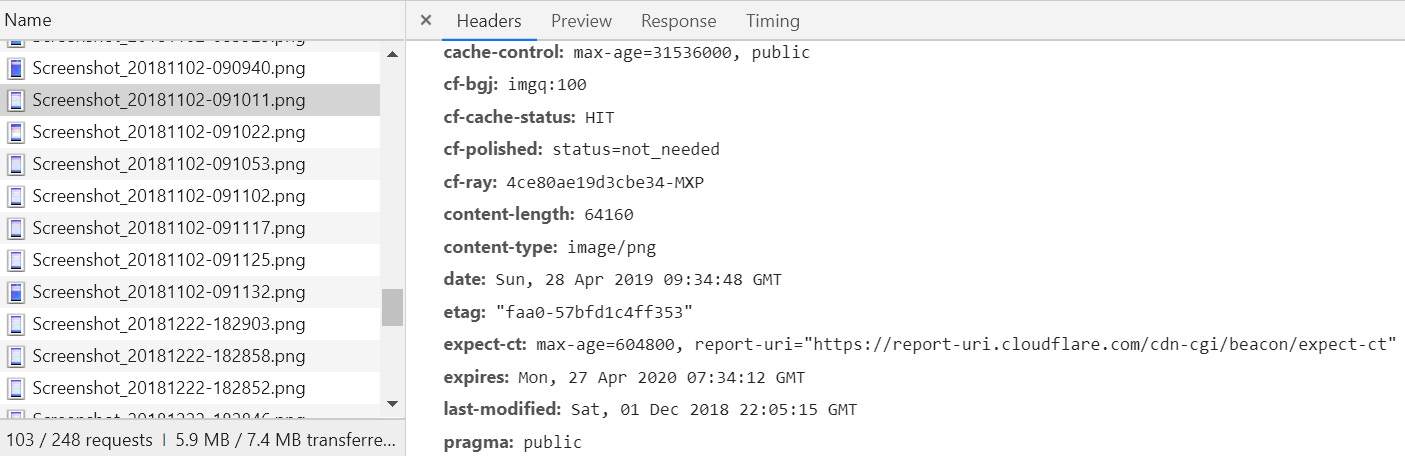Viewport: 1405px width, 456px height.
Task: Click the file icon of Screenshot_20181102-091022.png
Action: pyautogui.click(x=16, y=133)
